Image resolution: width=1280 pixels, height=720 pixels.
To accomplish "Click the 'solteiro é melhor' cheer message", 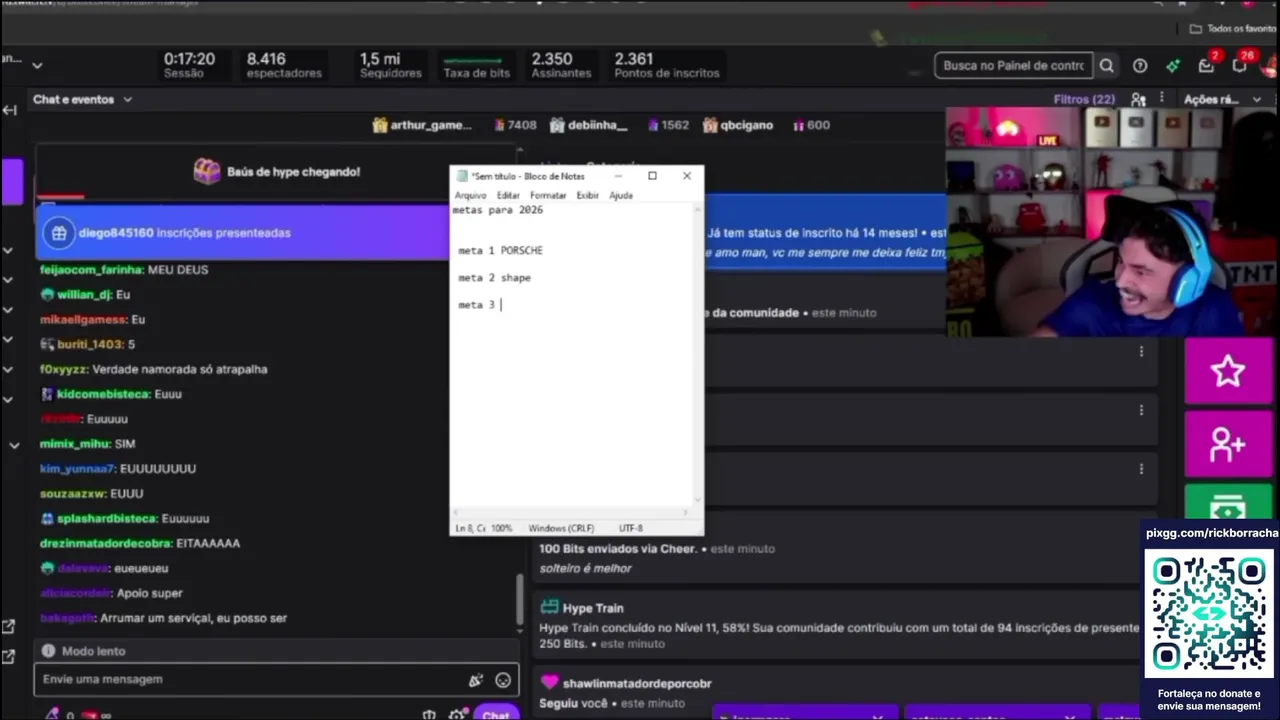I will coord(586,569).
